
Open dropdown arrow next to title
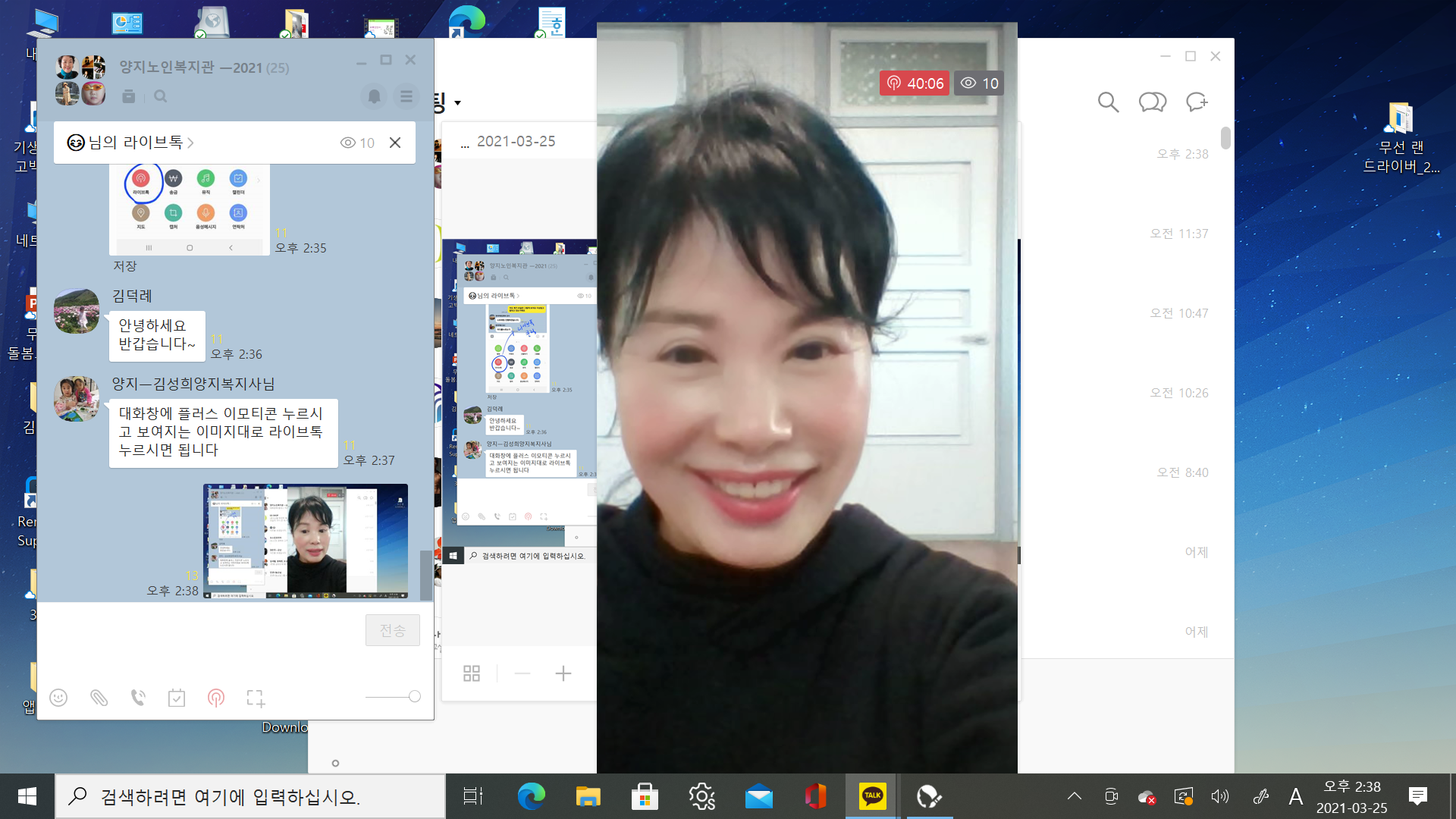(457, 102)
